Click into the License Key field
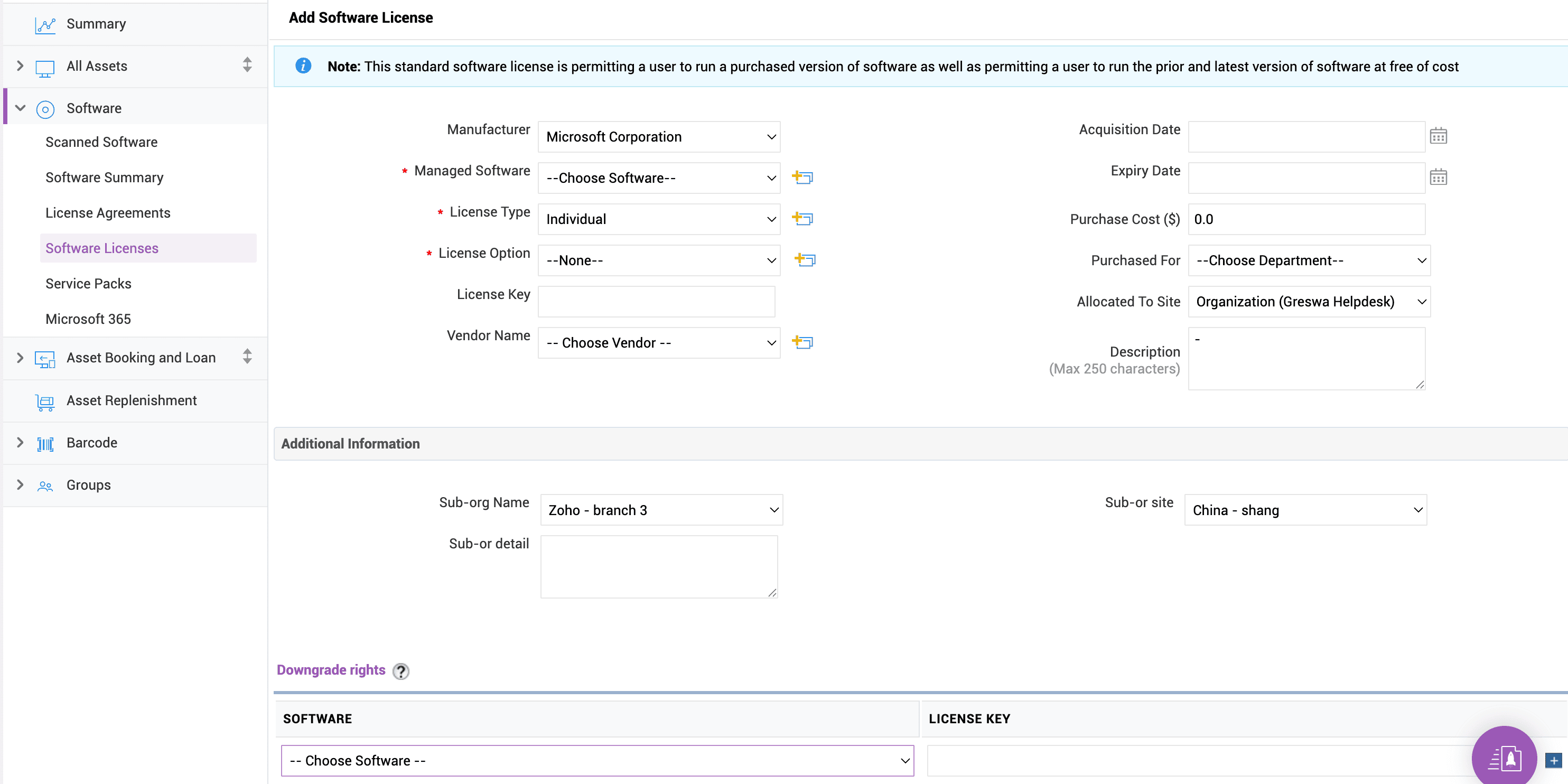 (657, 301)
